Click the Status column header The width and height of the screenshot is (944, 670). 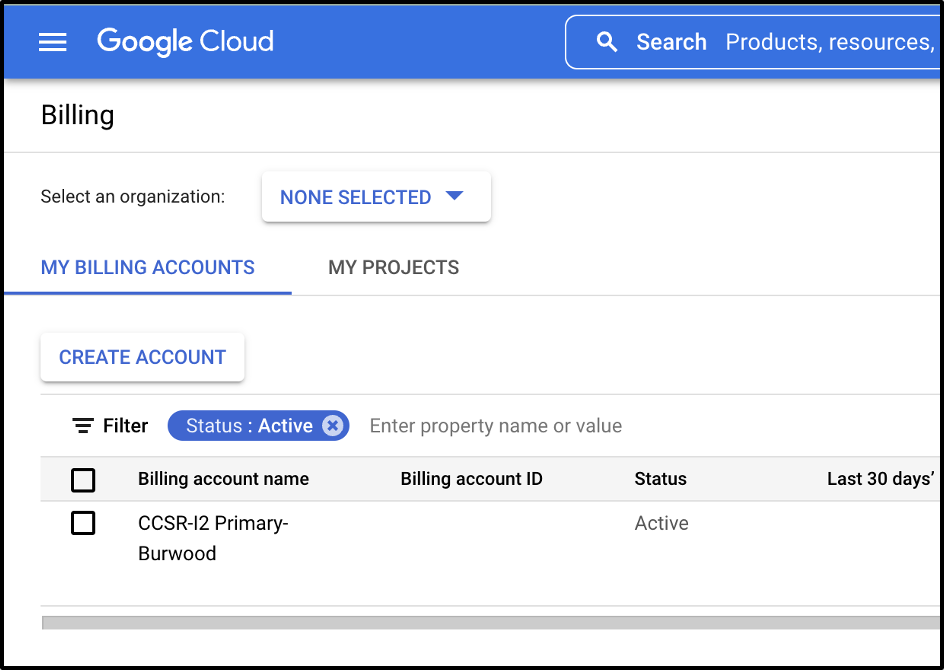coord(660,479)
